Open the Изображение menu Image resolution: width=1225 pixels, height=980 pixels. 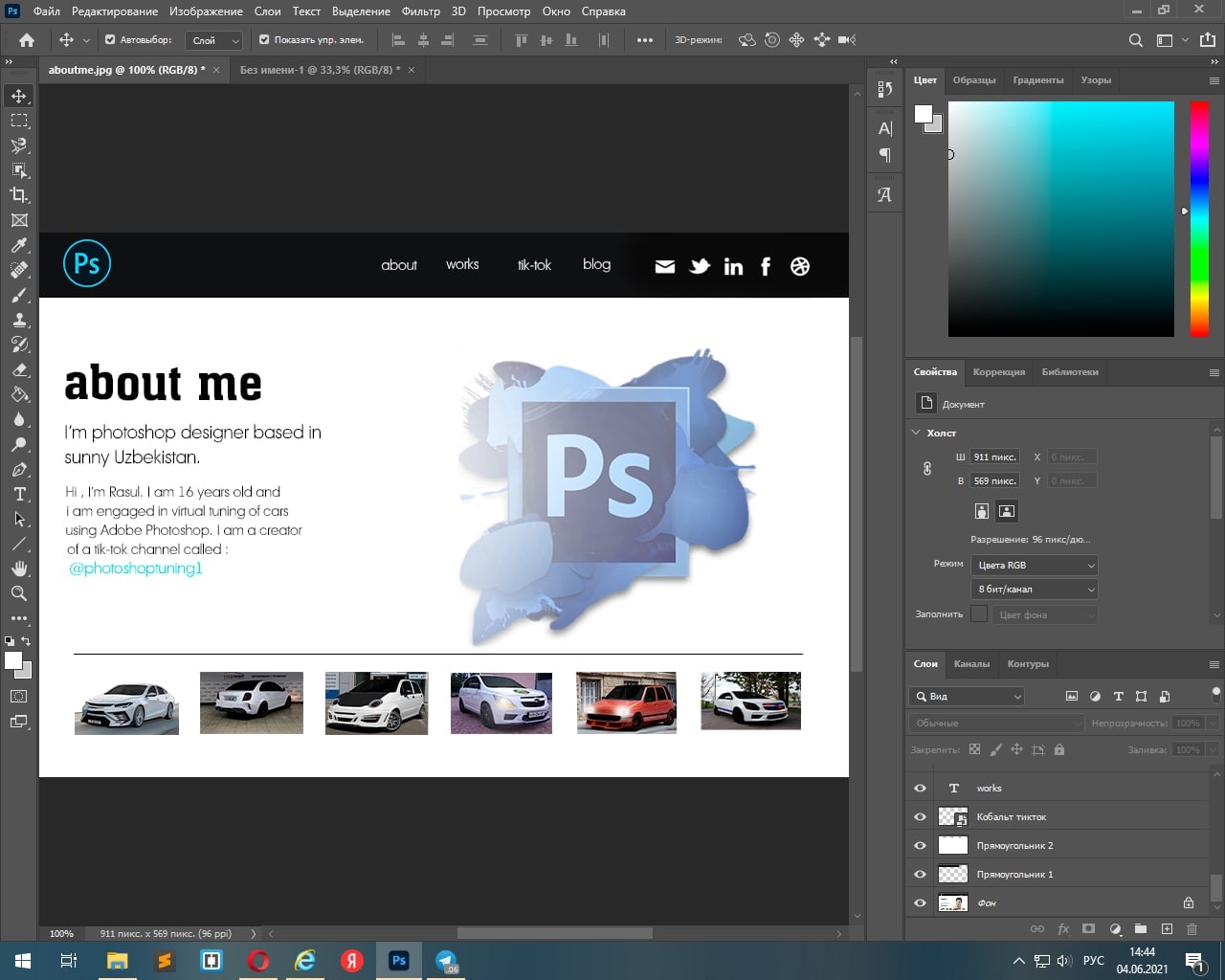[x=206, y=11]
